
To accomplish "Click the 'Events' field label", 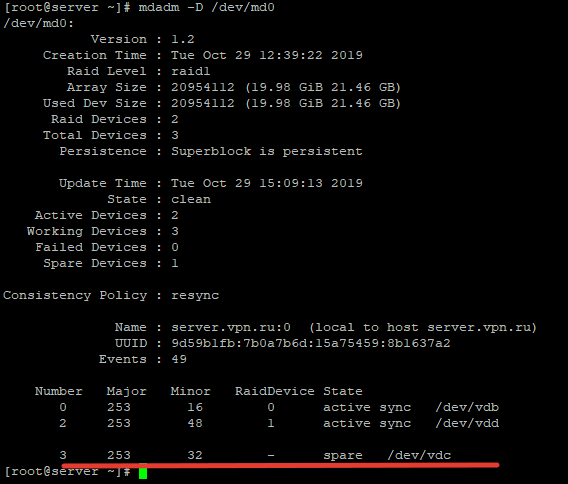I will tap(123, 359).
